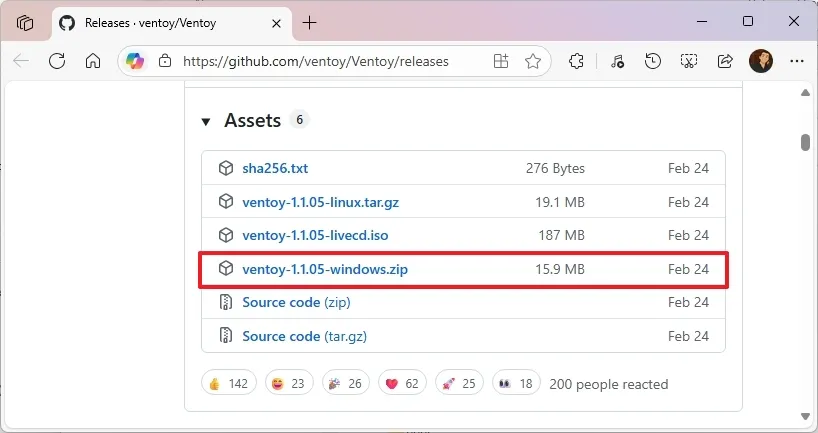Click the 187 MB size text
Image resolution: width=818 pixels, height=433 pixels.
click(561, 235)
